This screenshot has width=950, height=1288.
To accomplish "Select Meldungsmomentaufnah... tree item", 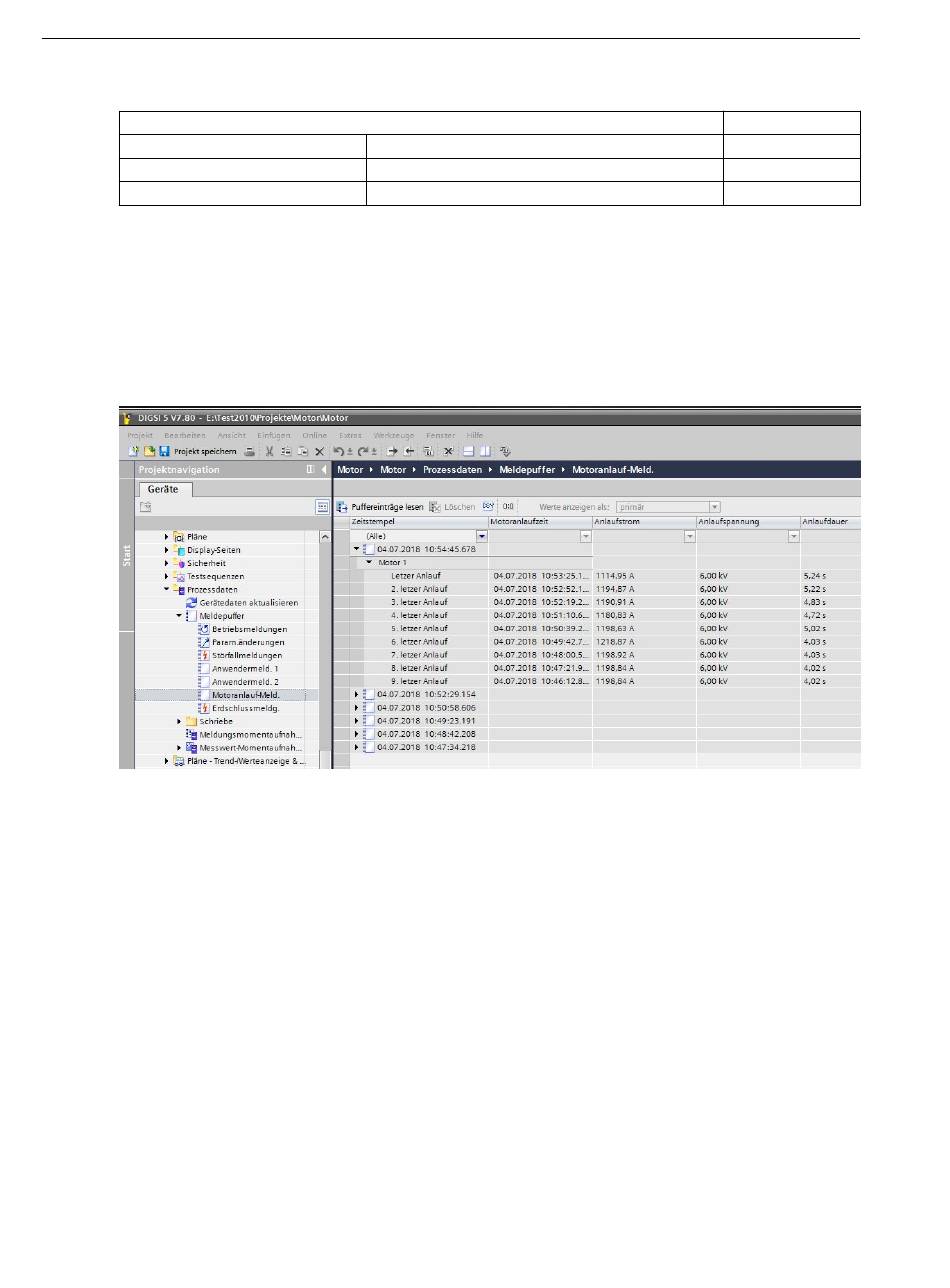I will (251, 734).
